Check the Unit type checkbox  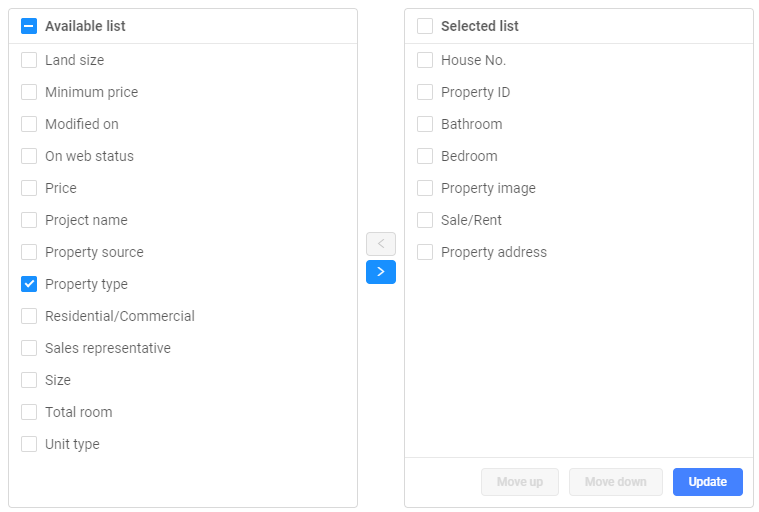(29, 444)
